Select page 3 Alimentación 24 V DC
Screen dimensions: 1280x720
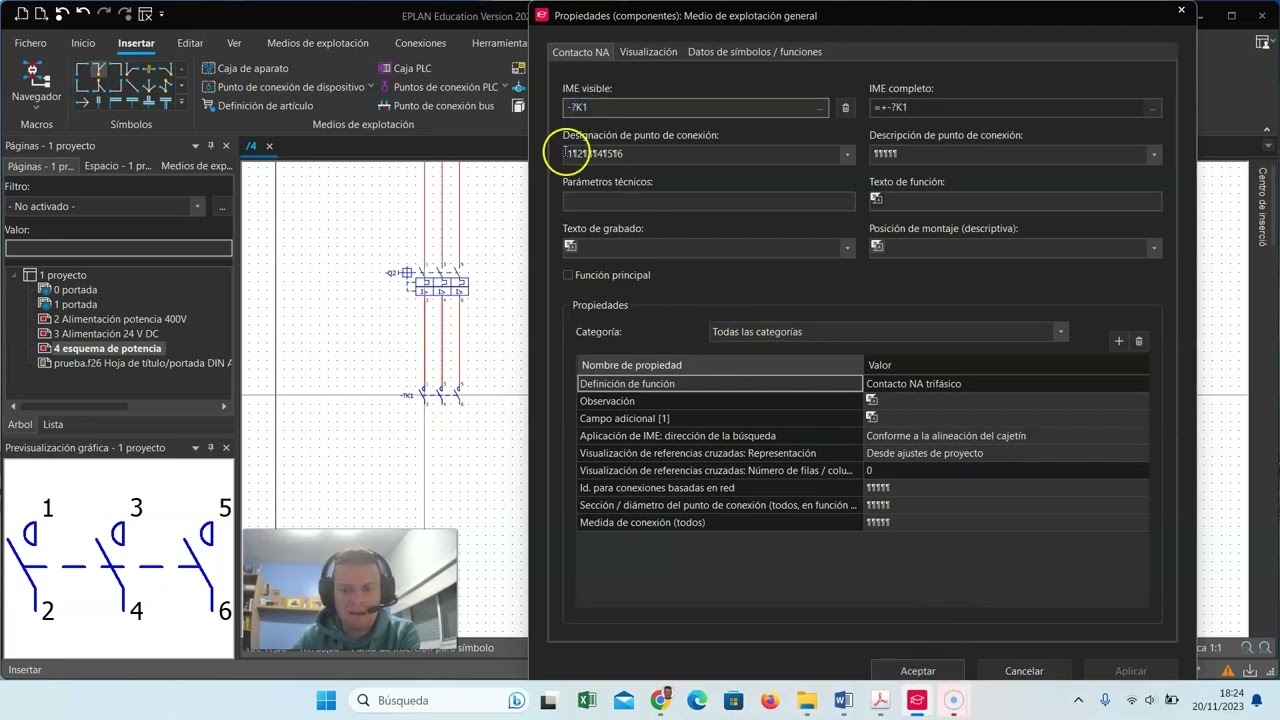(106, 334)
